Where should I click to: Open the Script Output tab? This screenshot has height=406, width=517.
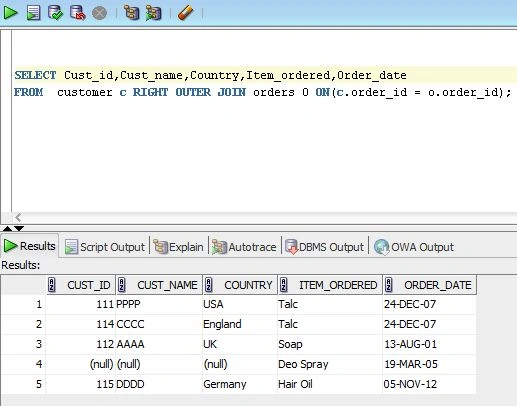coord(105,247)
